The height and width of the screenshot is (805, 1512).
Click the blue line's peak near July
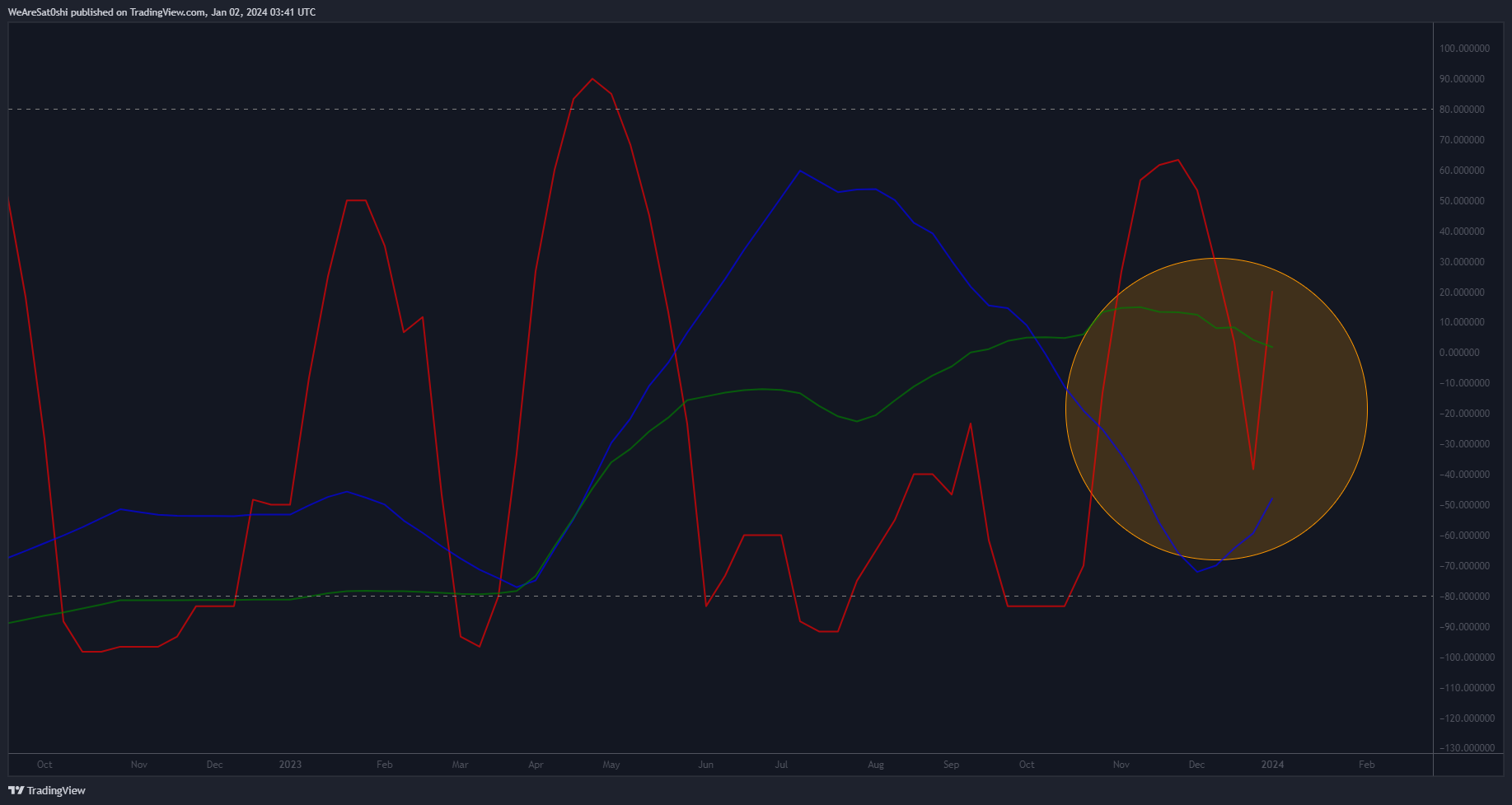tap(800, 171)
